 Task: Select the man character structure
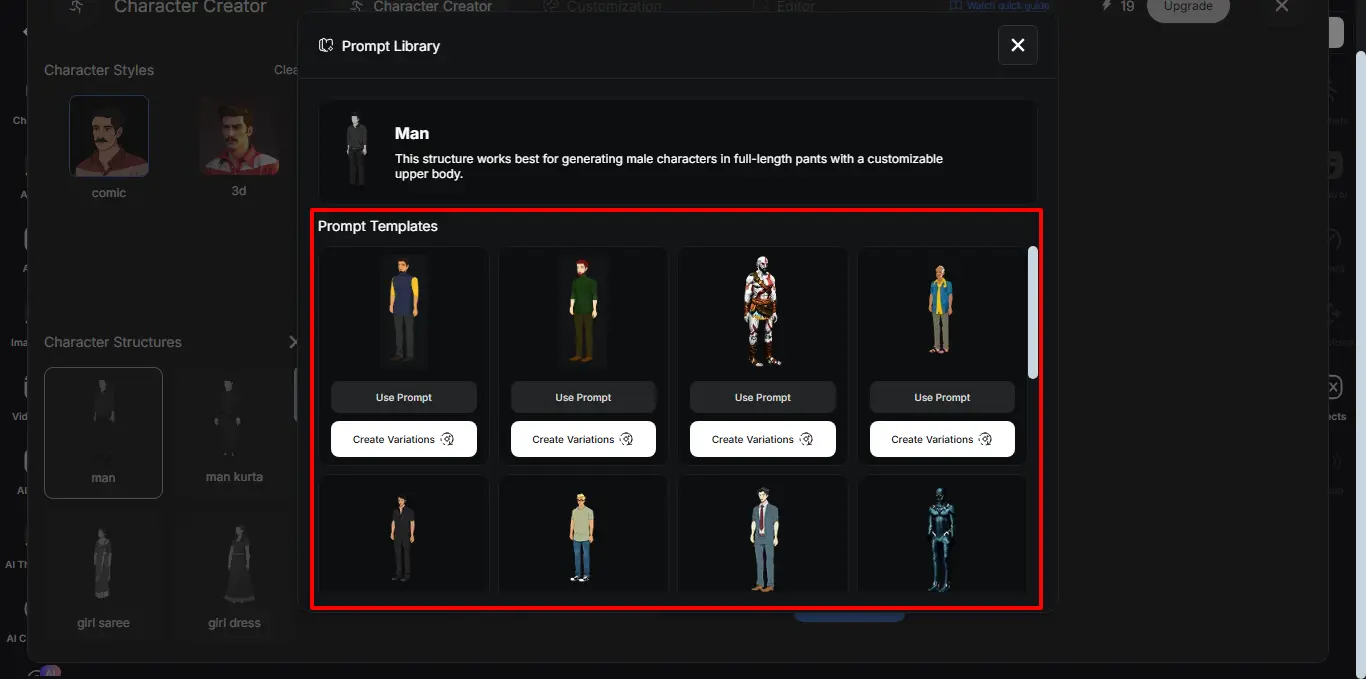(103, 432)
